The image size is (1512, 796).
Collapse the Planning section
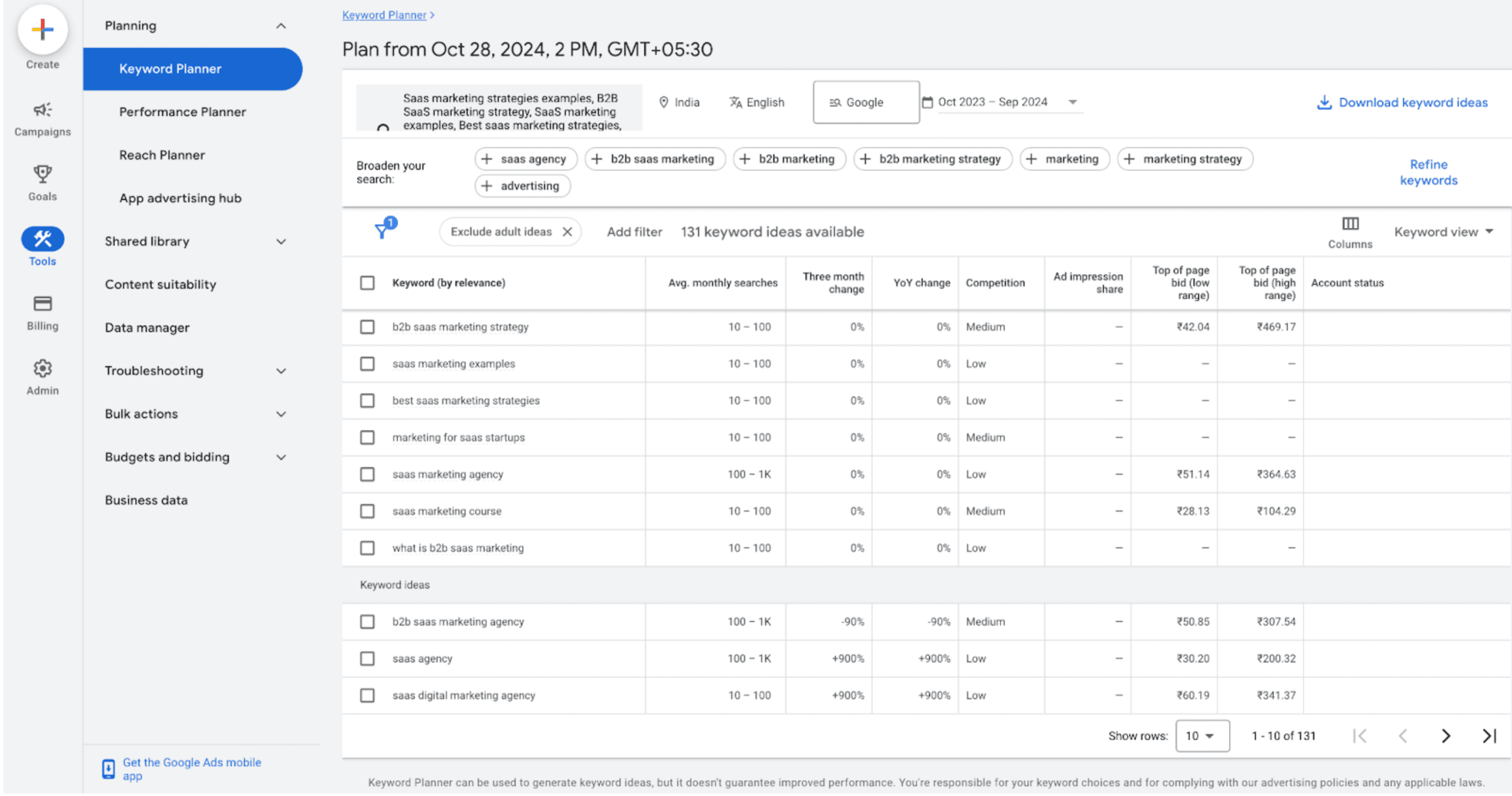[281, 26]
